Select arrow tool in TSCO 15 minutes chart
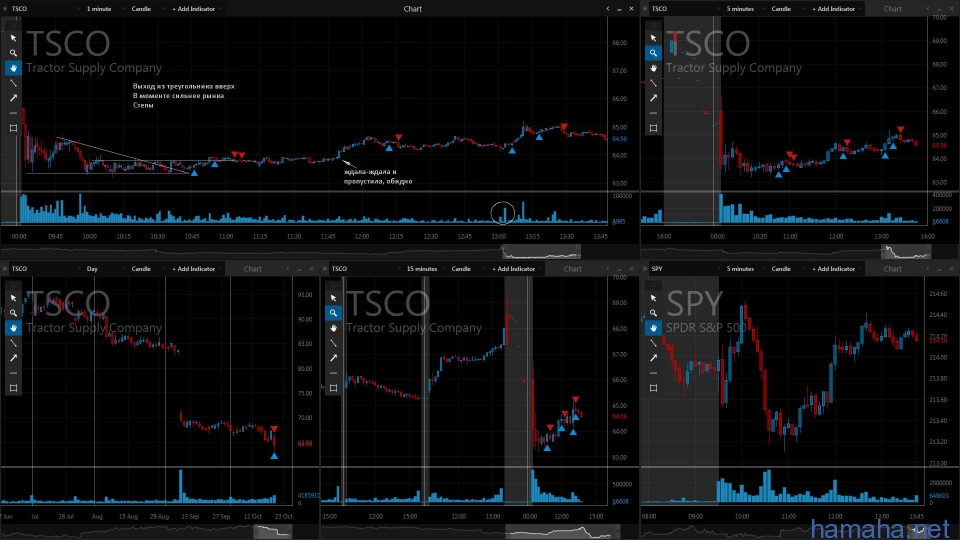Image resolution: width=960 pixels, height=540 pixels. tap(333, 358)
